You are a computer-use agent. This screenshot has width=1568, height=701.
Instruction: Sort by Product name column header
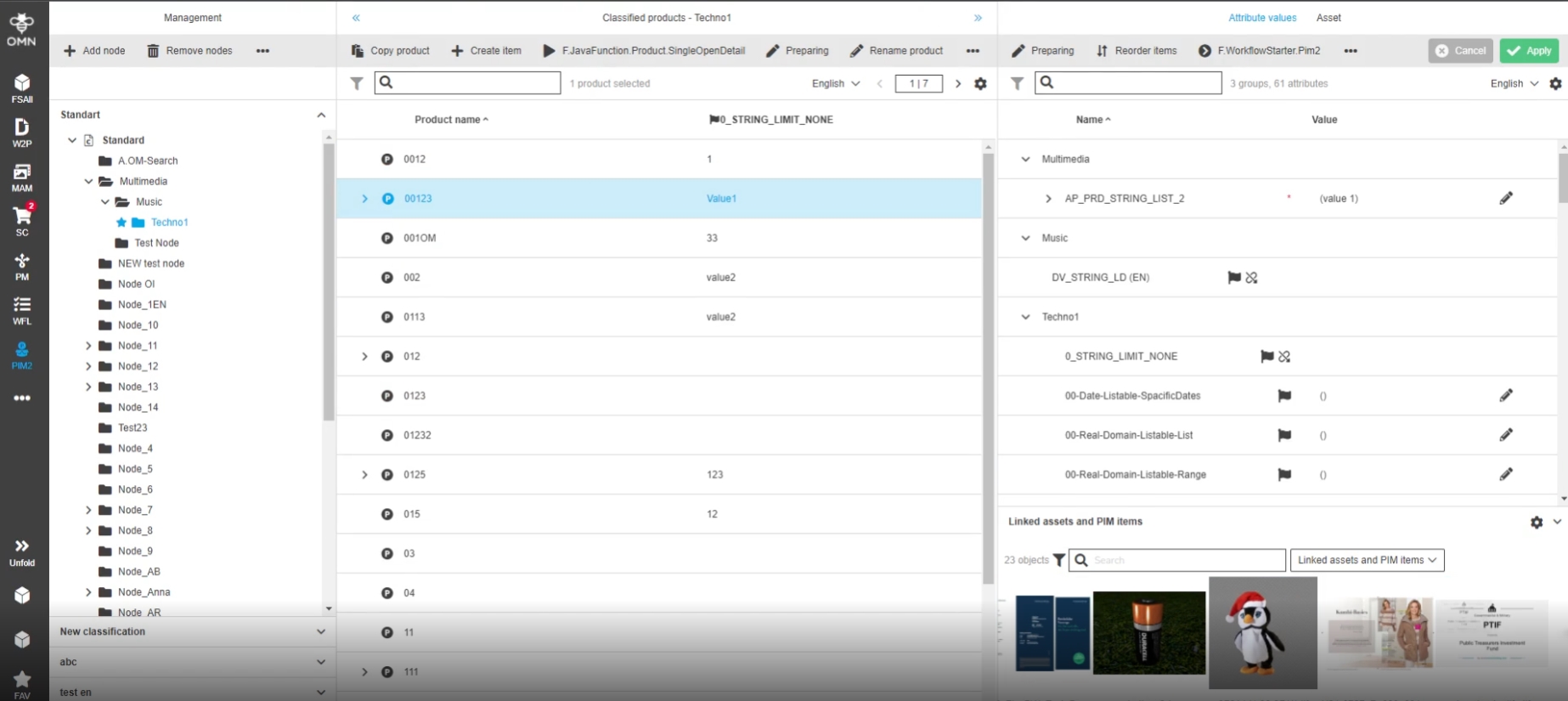click(x=451, y=120)
